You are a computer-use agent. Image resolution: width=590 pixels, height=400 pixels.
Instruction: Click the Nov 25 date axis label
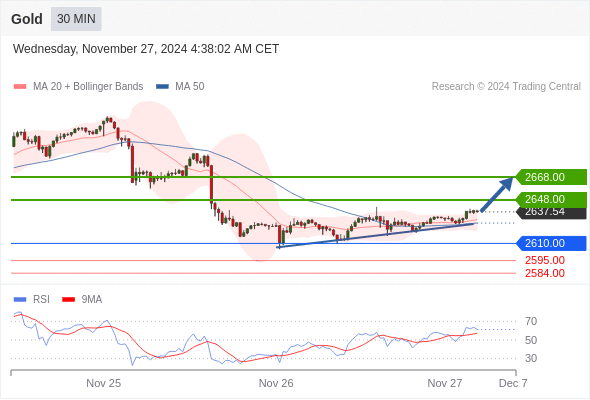tap(103, 383)
